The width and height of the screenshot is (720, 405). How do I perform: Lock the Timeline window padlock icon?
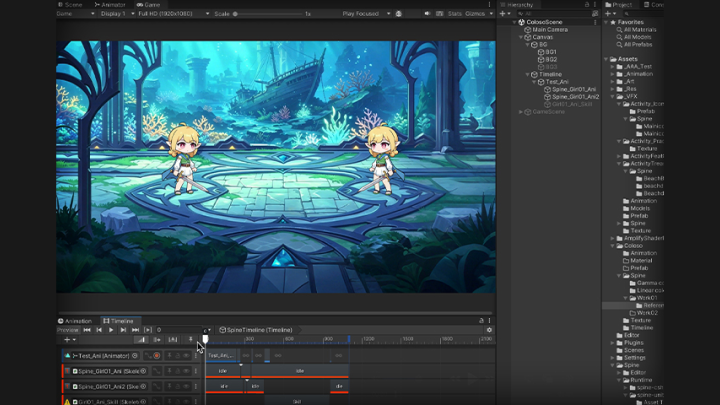[481, 321]
